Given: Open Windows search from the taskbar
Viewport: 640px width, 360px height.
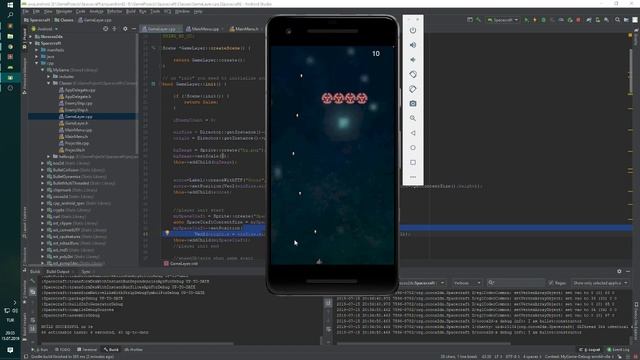Looking at the screenshot, I should [x=10, y=15].
